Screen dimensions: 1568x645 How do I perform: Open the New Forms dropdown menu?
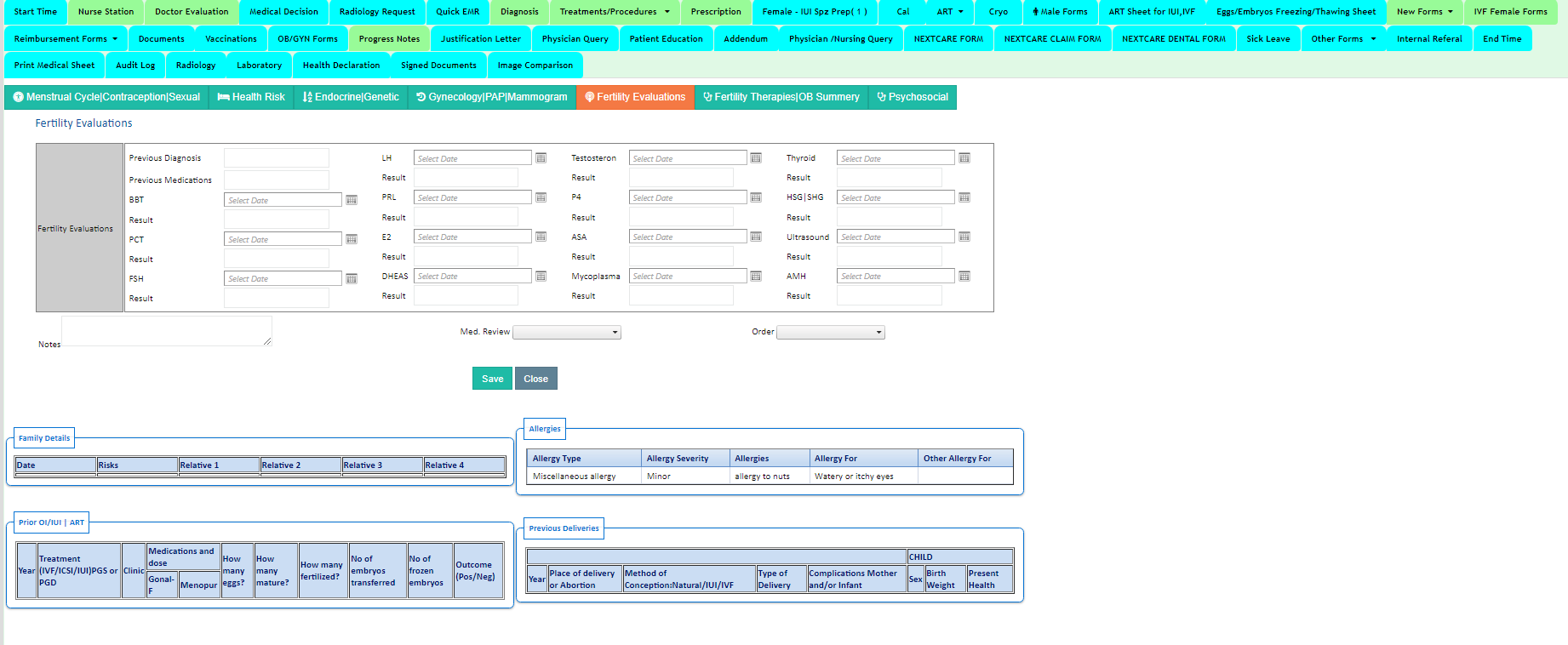[x=1425, y=12]
